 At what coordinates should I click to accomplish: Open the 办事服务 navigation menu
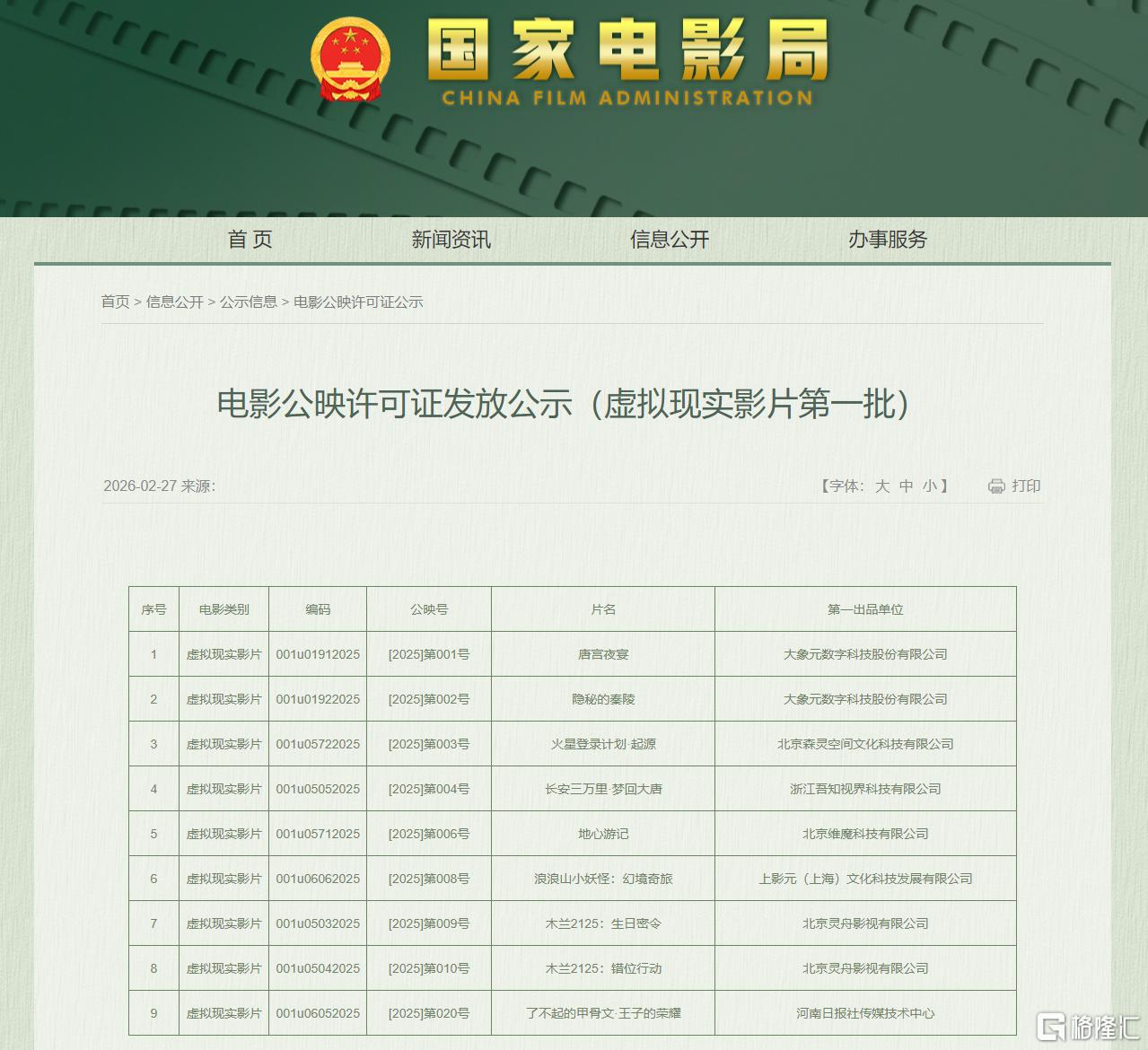click(888, 240)
